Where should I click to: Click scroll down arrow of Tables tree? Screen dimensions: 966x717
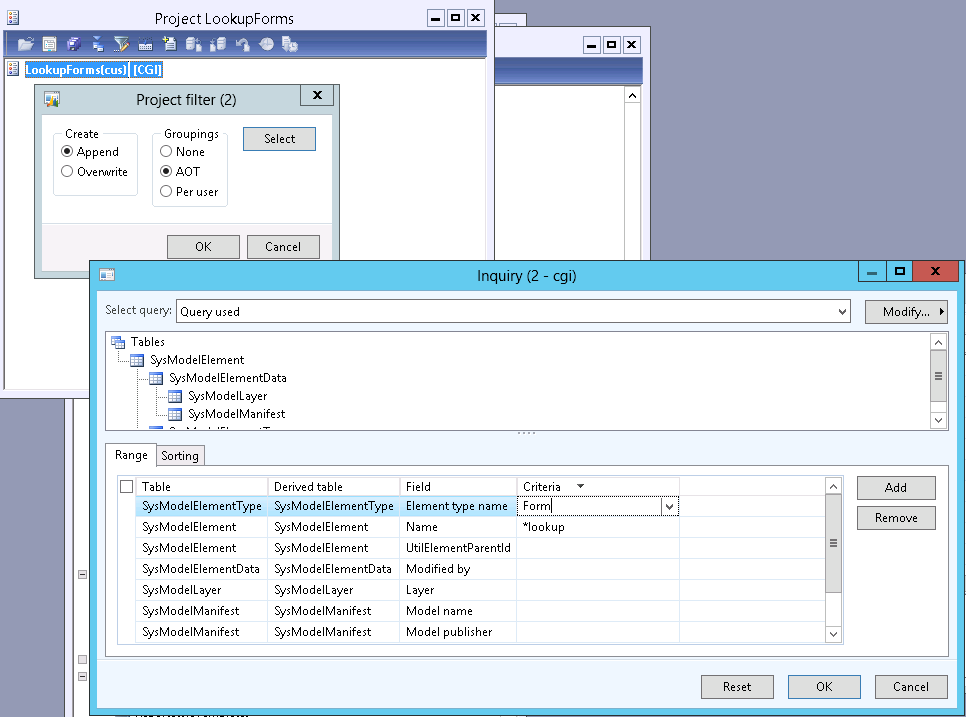[938, 420]
